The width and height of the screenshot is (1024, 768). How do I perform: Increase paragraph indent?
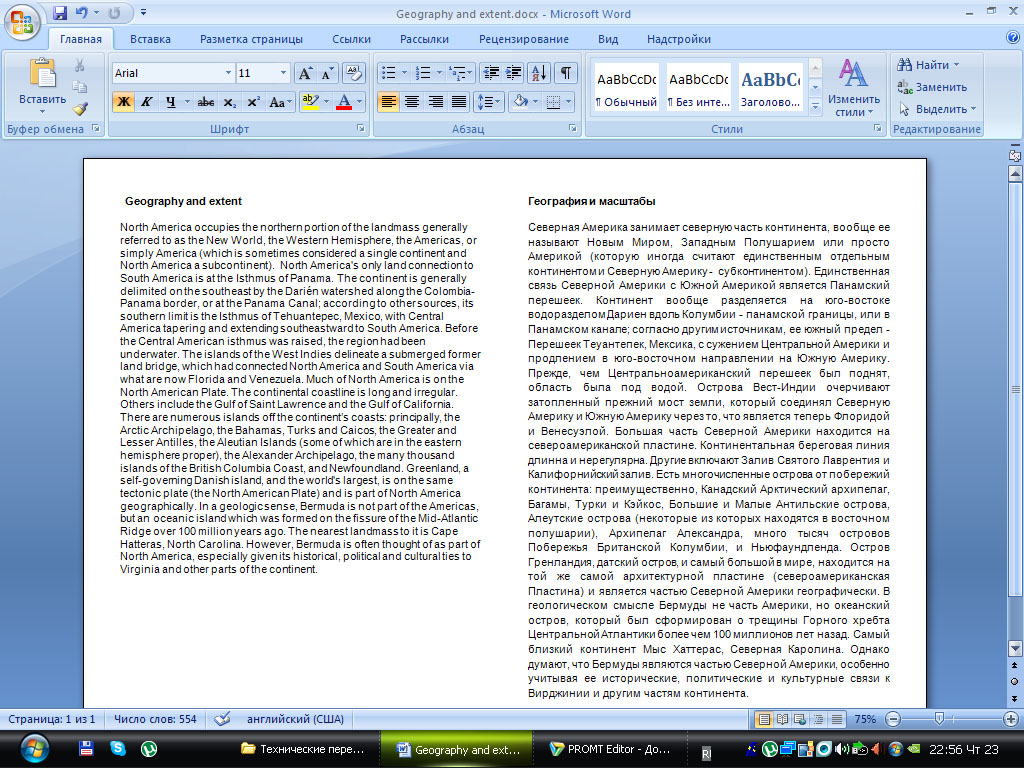[514, 73]
